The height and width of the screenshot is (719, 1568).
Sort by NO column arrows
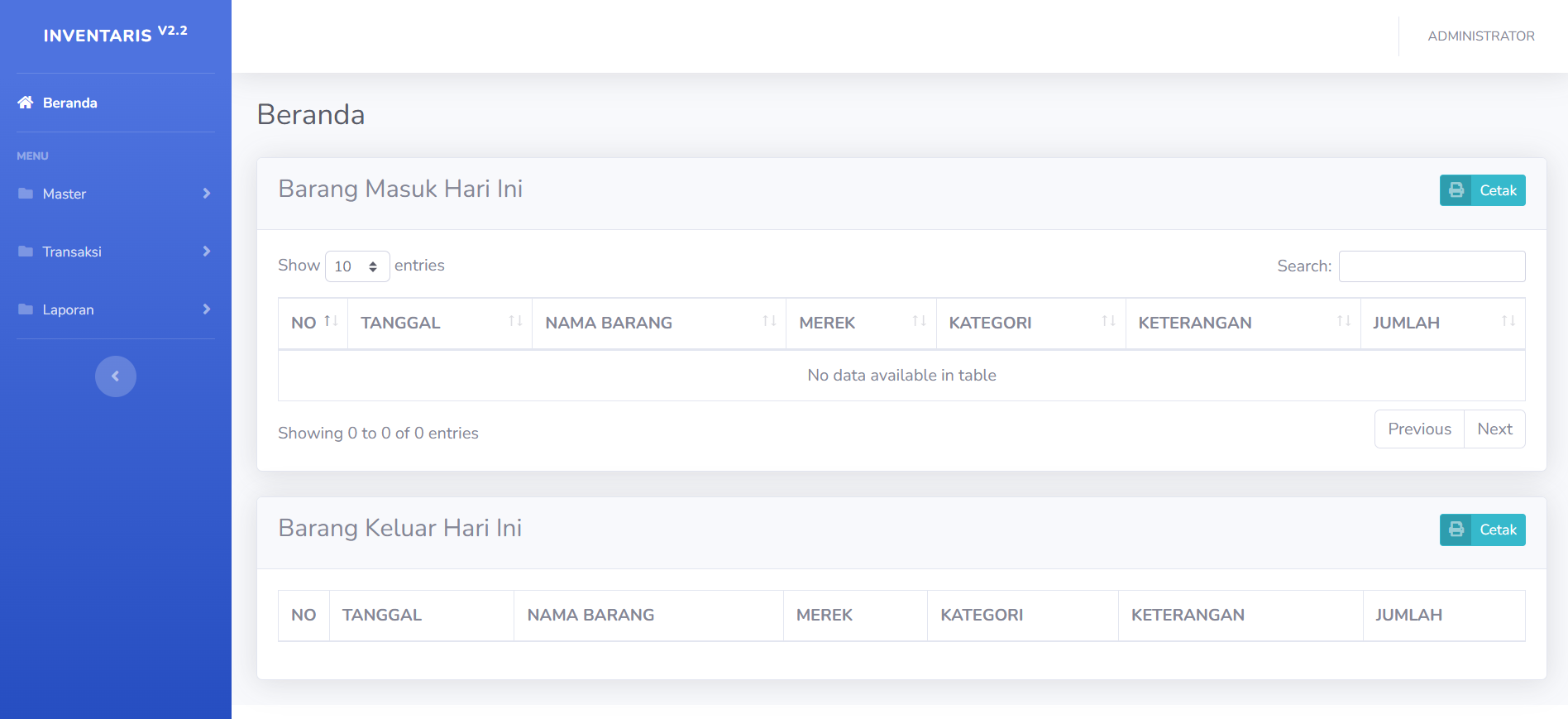tap(331, 322)
